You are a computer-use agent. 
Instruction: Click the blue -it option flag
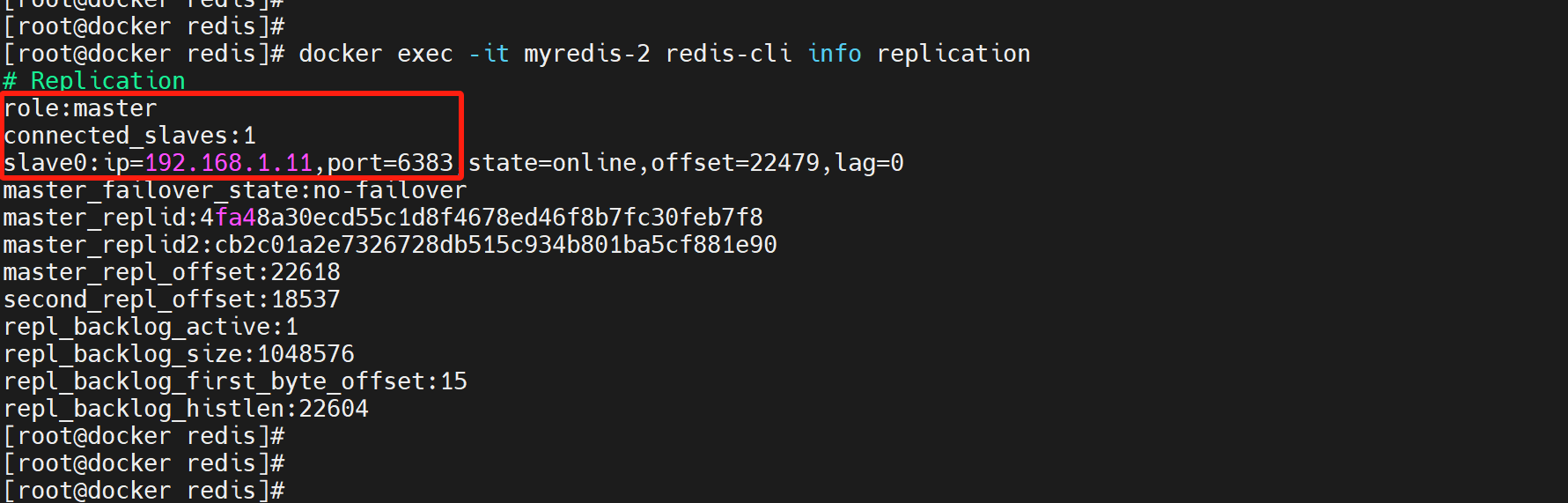(x=489, y=54)
